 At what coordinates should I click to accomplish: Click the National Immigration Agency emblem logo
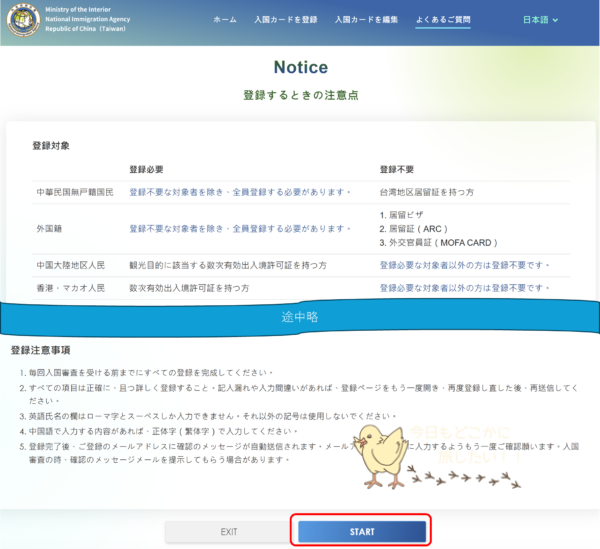pos(23,20)
